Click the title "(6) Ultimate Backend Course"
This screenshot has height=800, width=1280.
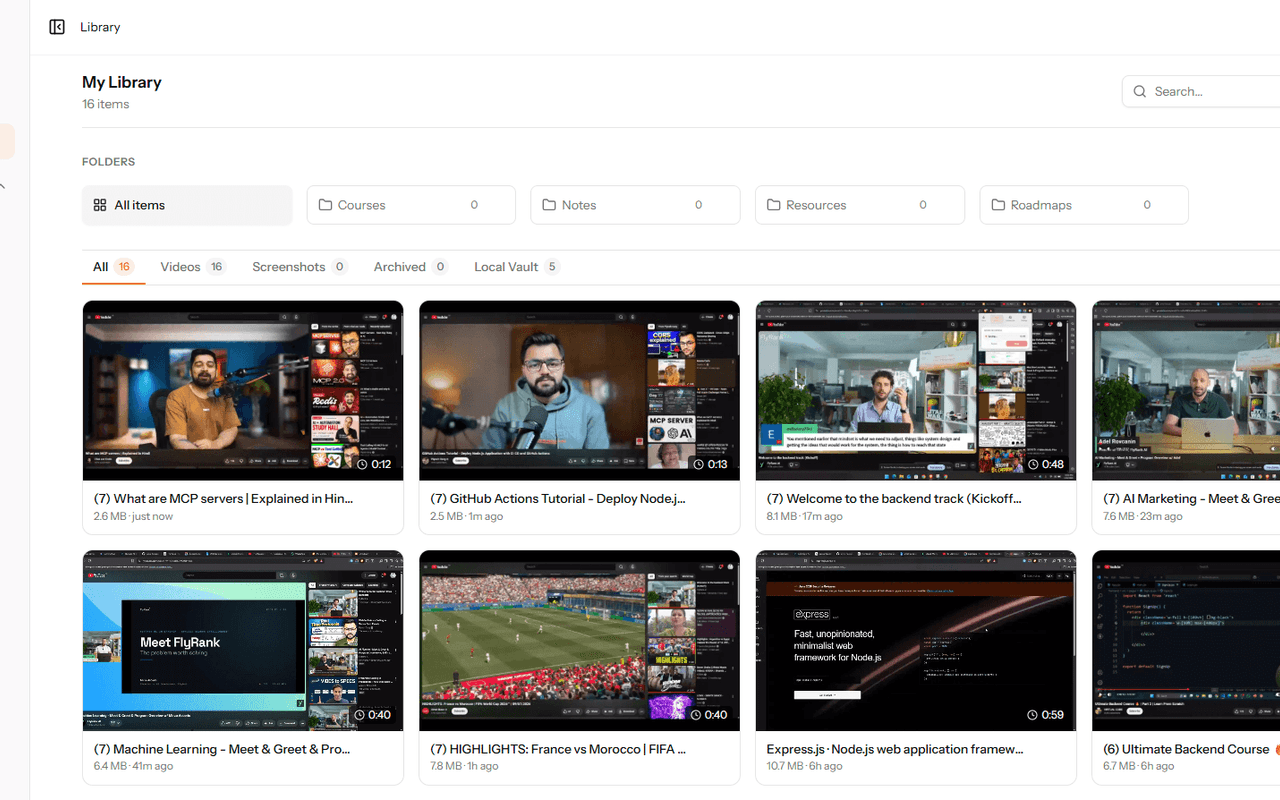click(1186, 749)
